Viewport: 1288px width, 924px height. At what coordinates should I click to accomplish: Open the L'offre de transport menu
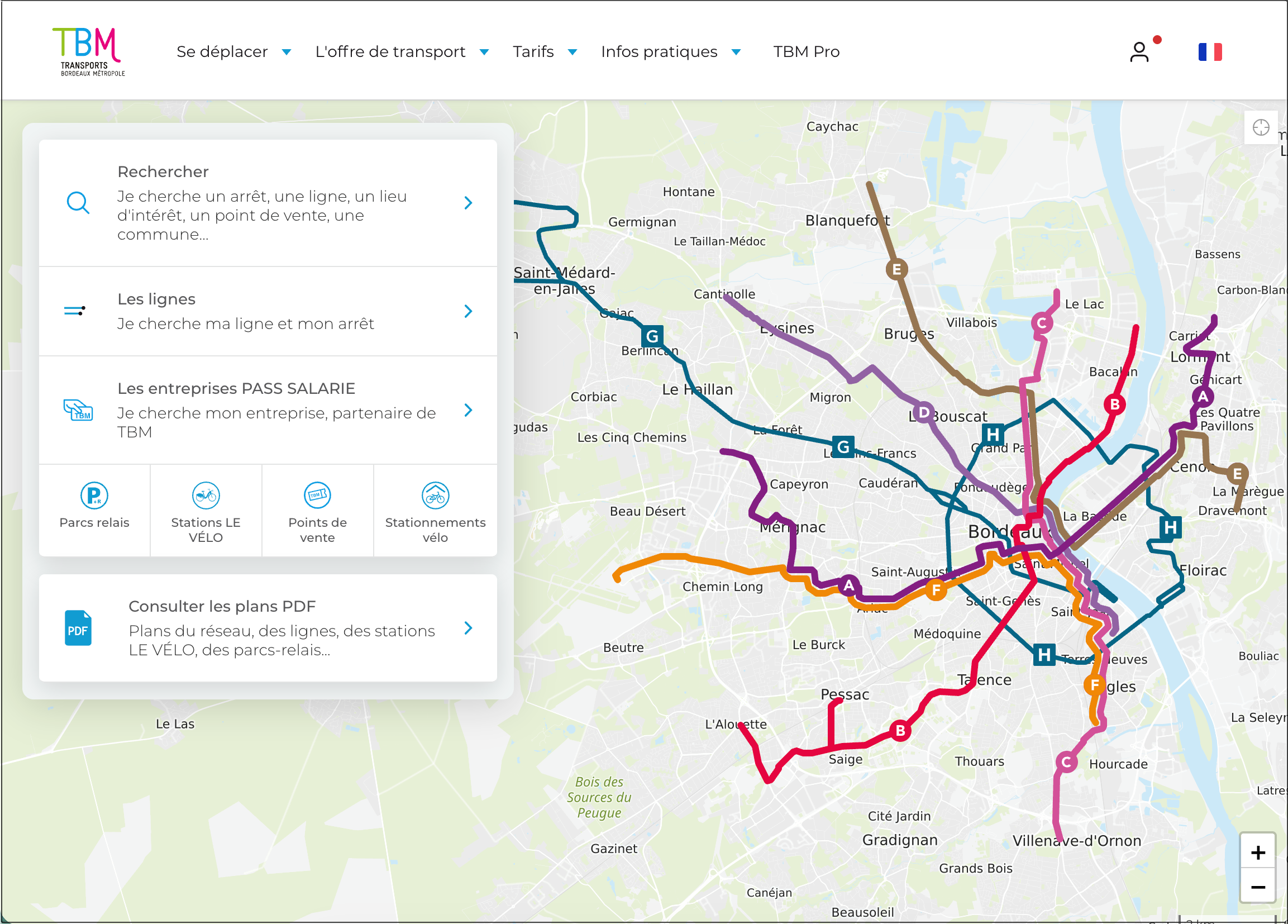(x=390, y=52)
